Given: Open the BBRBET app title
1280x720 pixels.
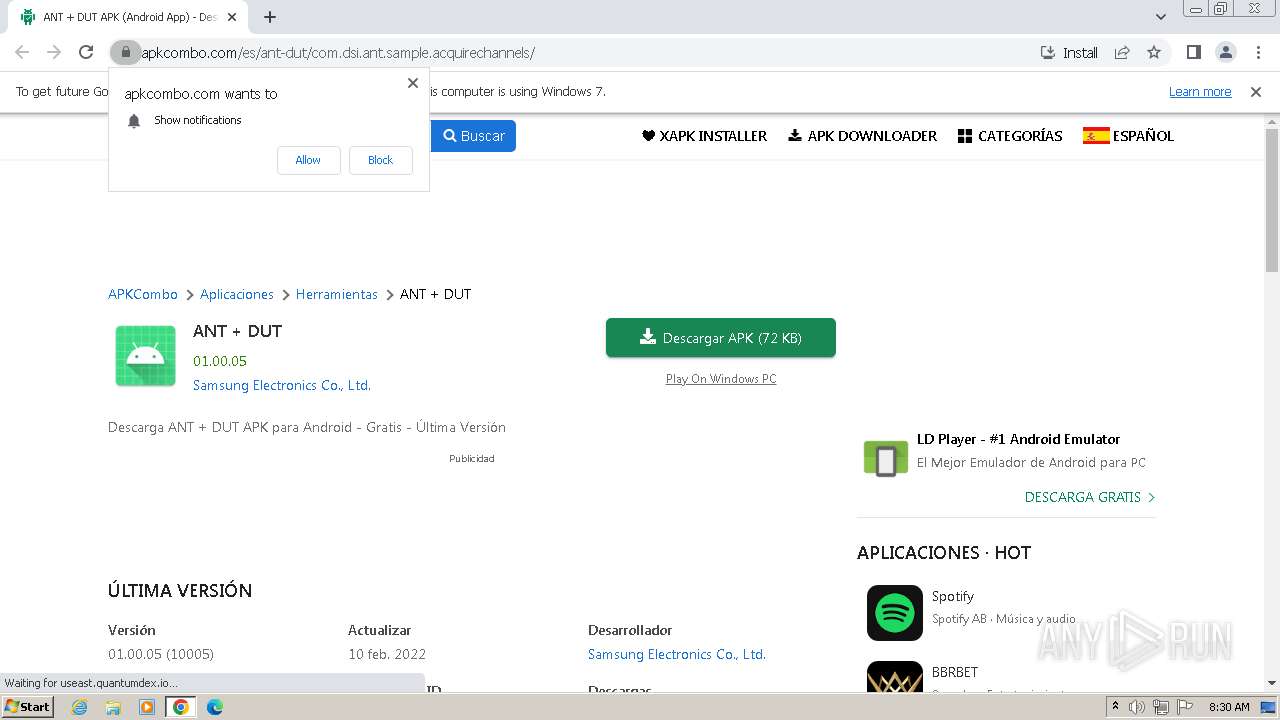Looking at the screenshot, I should (x=955, y=672).
